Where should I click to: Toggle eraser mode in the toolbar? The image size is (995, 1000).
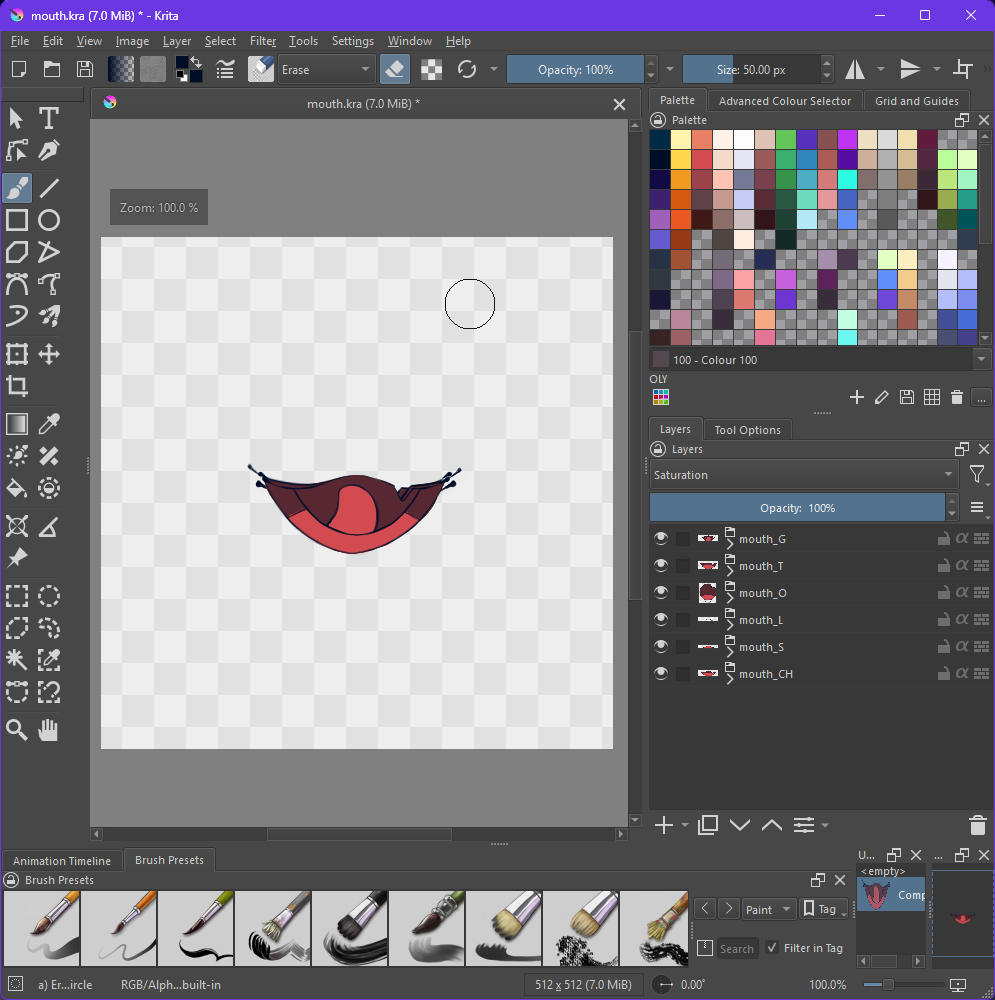(x=394, y=69)
